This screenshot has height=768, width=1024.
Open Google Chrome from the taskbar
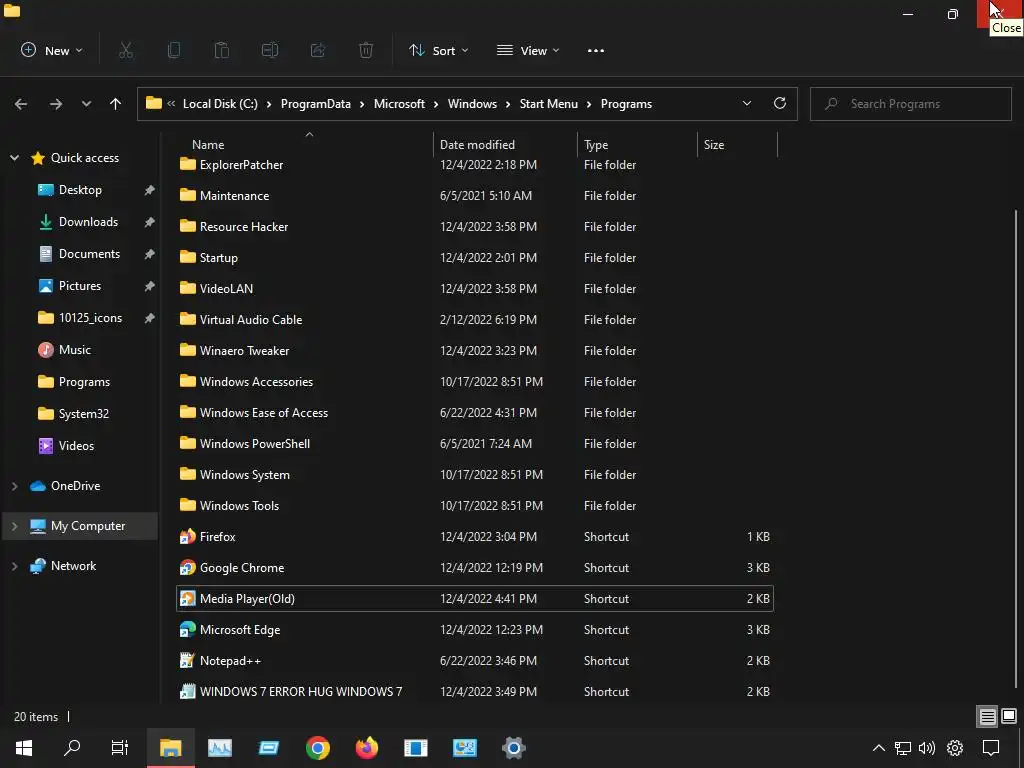click(317, 748)
